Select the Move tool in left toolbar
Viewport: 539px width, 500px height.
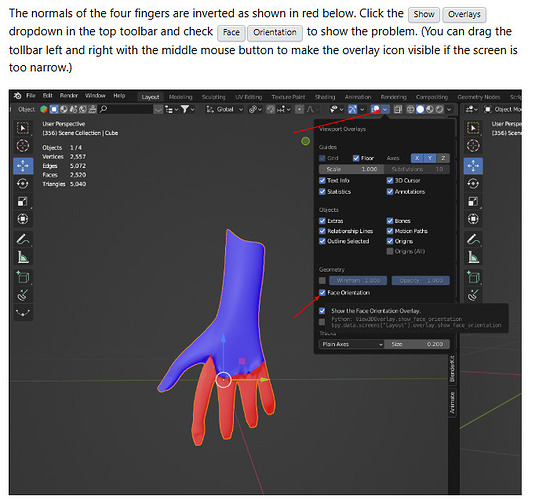pos(23,166)
